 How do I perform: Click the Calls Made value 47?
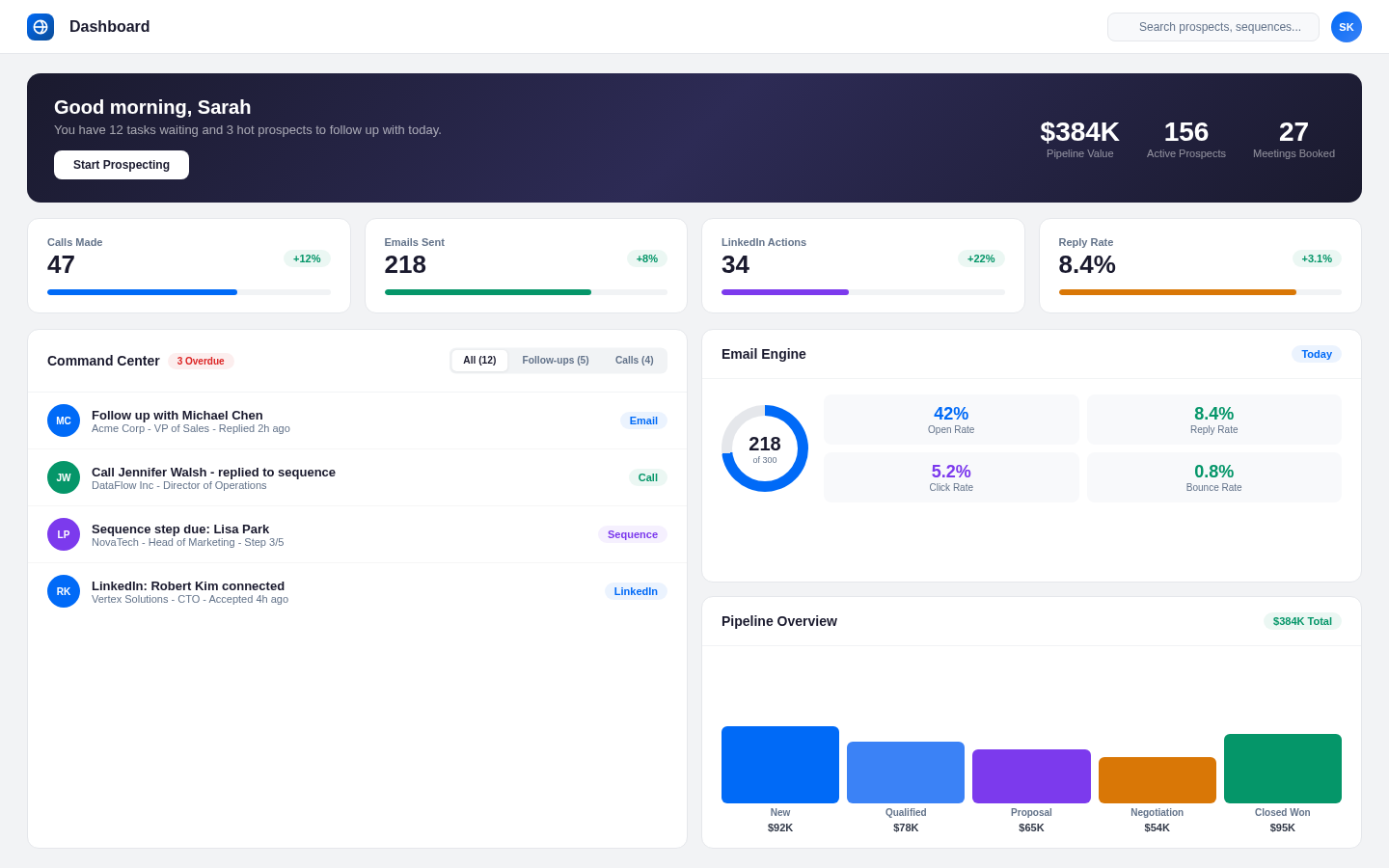61,264
